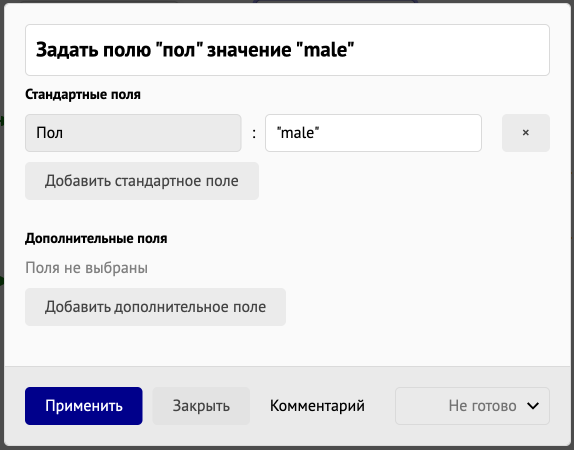
Task: Click the Поля не выбраны placeholder text
Action: point(86,268)
